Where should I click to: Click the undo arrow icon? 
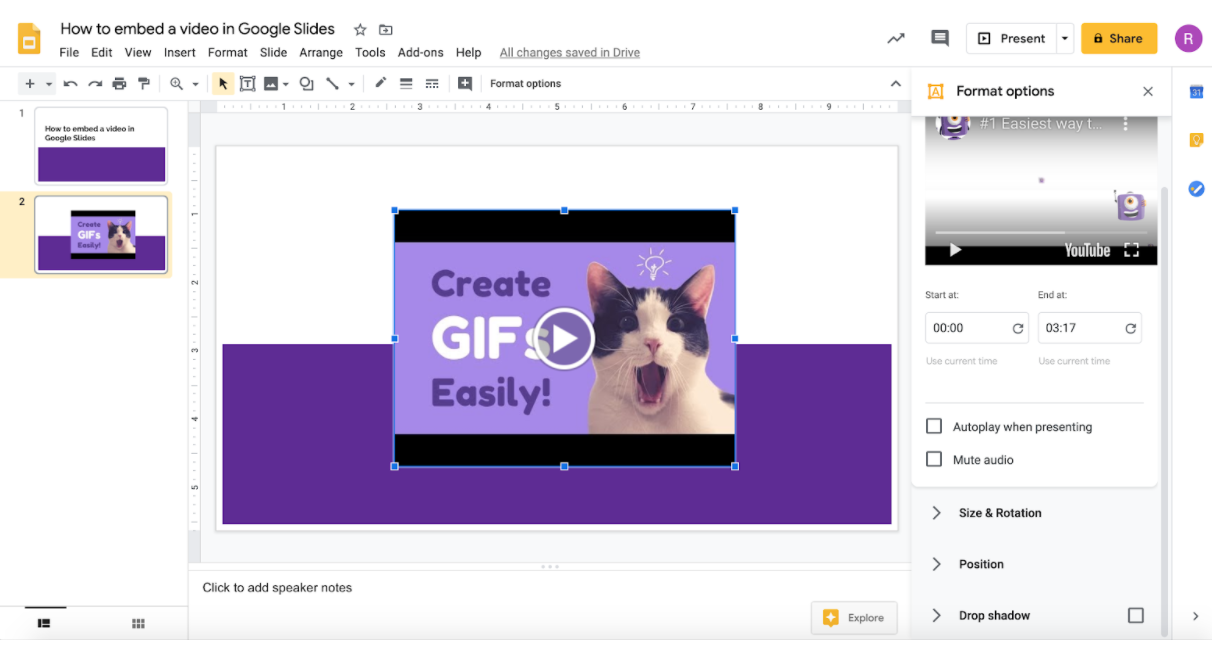click(71, 84)
